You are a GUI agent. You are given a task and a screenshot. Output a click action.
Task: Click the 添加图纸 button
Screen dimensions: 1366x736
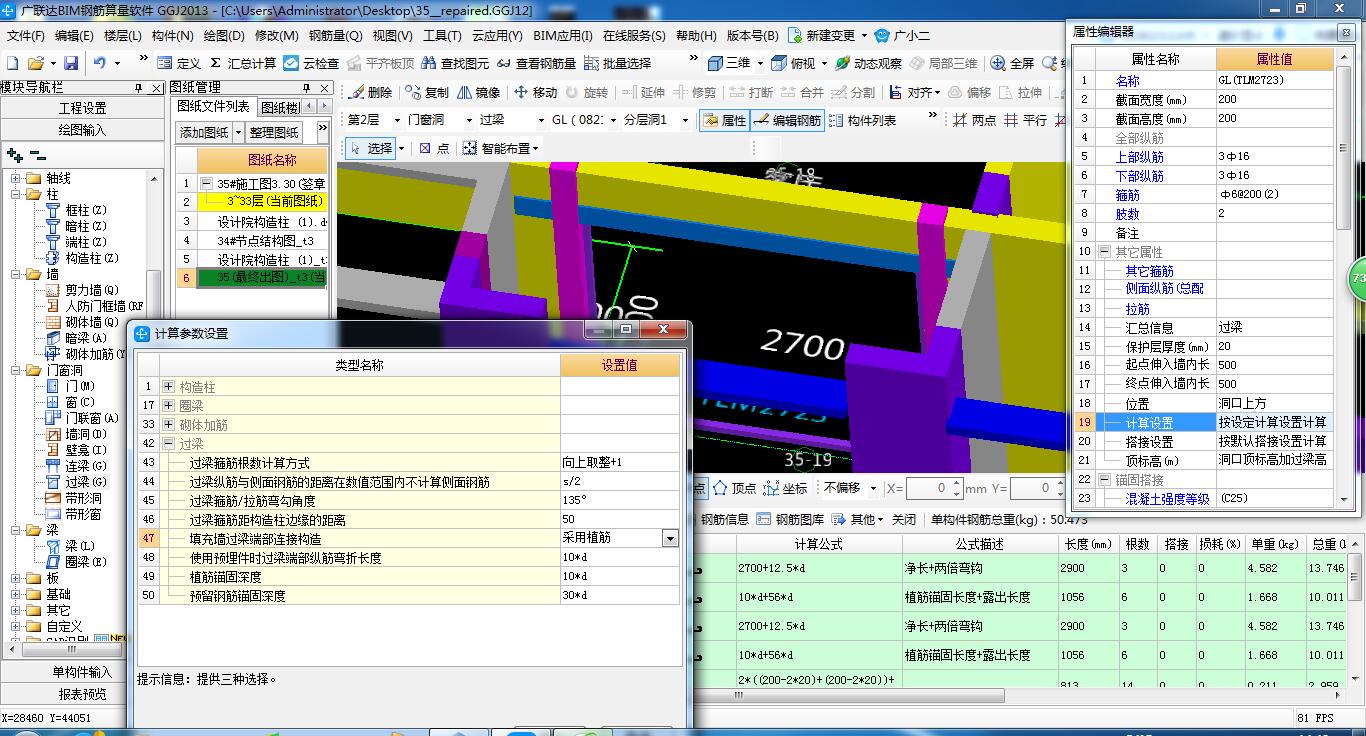click(204, 132)
